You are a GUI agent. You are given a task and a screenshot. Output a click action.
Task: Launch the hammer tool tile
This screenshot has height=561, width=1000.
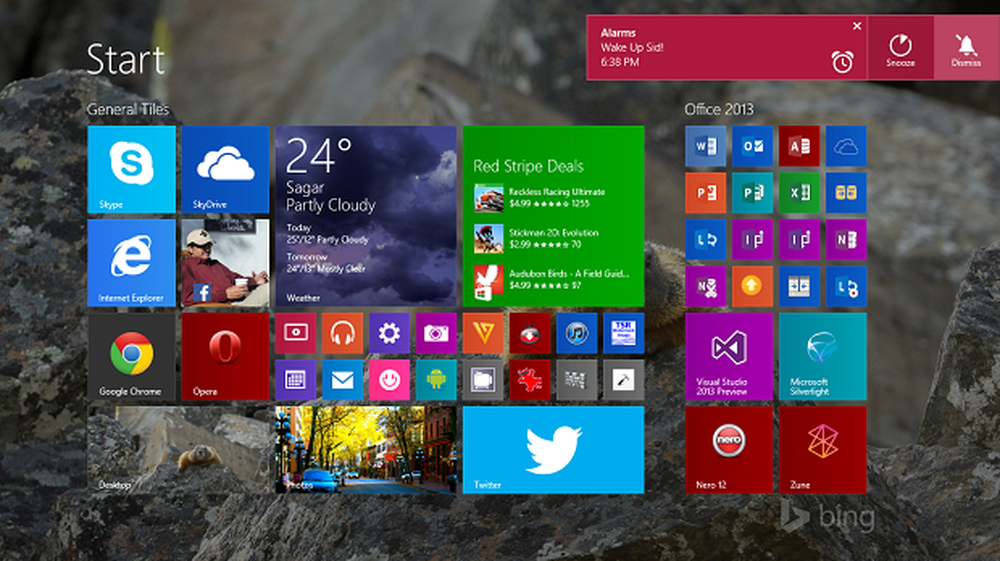click(624, 380)
